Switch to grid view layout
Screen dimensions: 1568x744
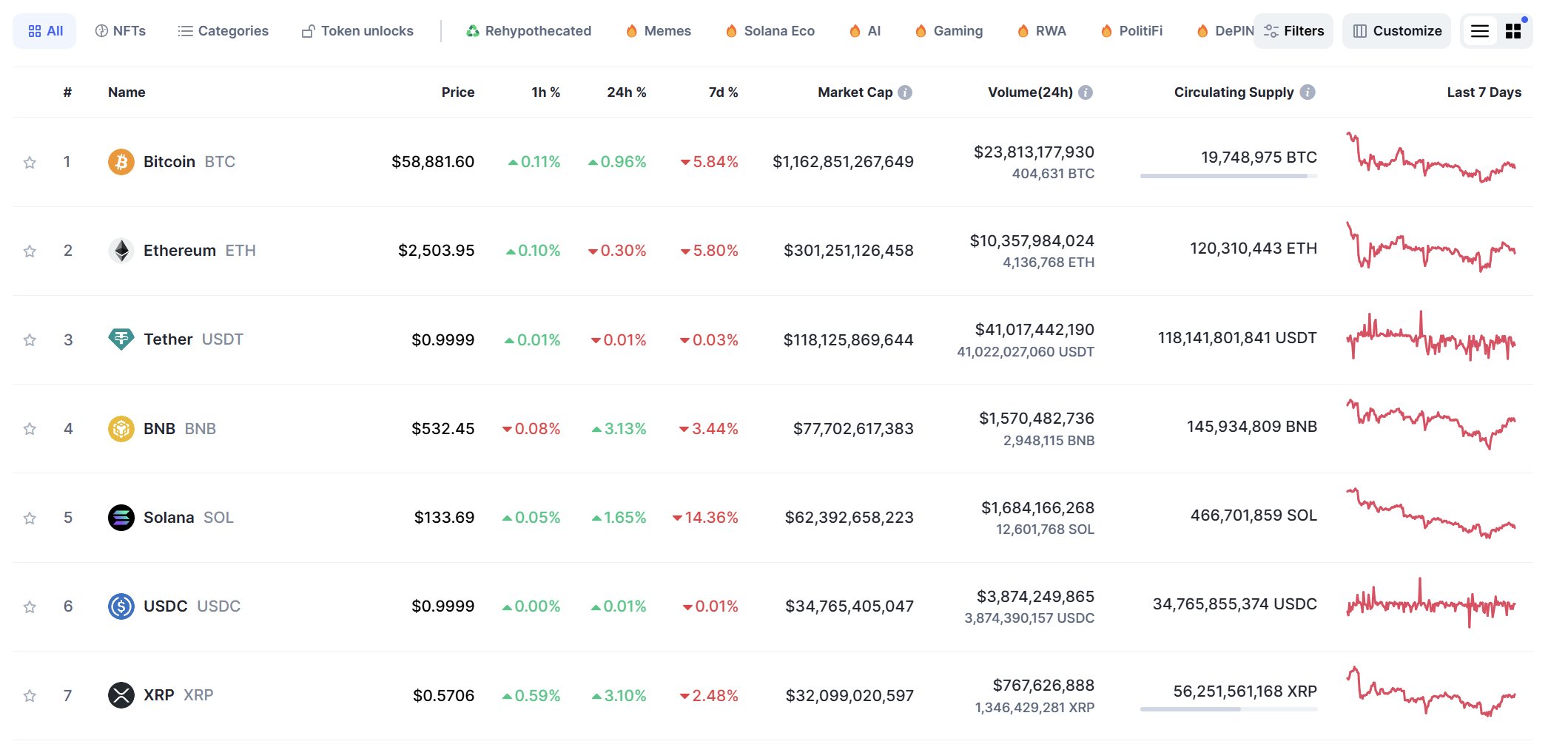click(1513, 31)
